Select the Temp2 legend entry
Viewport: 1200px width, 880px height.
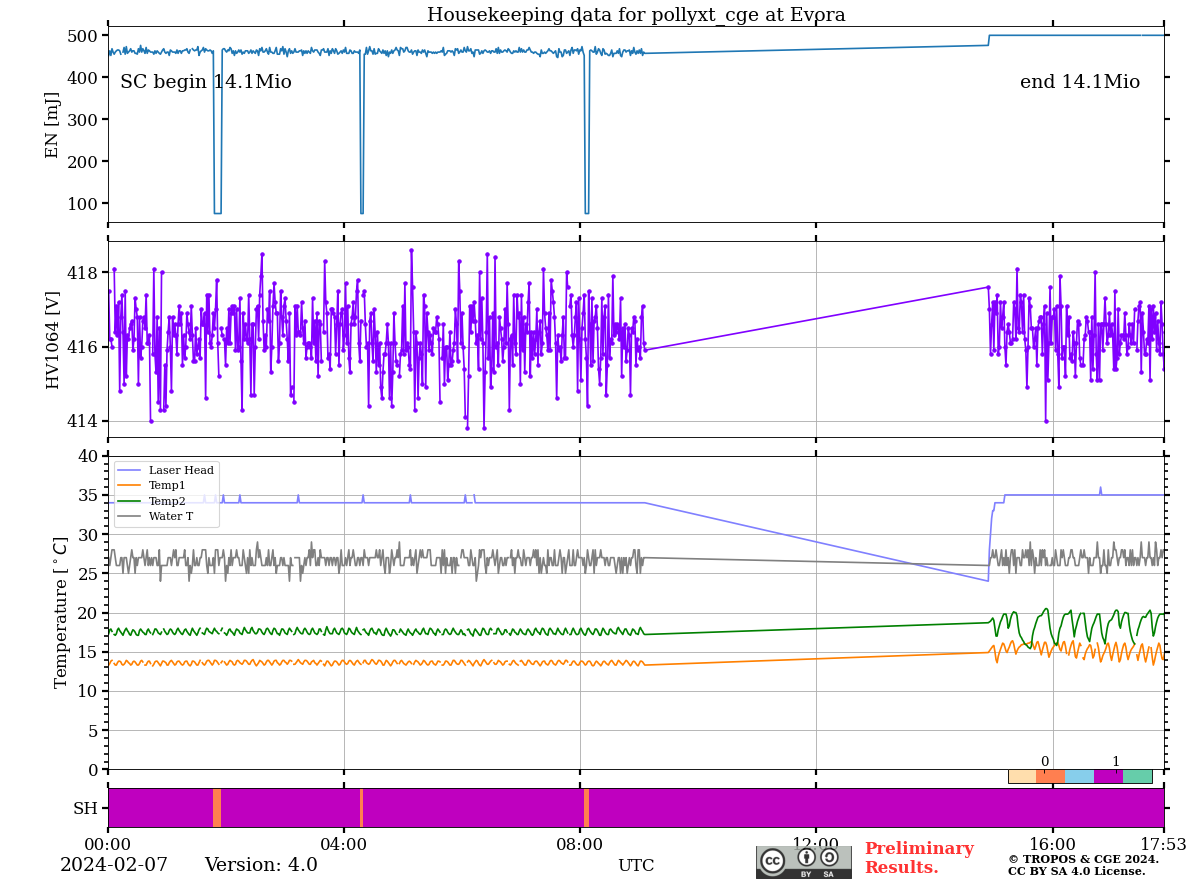pos(152,501)
